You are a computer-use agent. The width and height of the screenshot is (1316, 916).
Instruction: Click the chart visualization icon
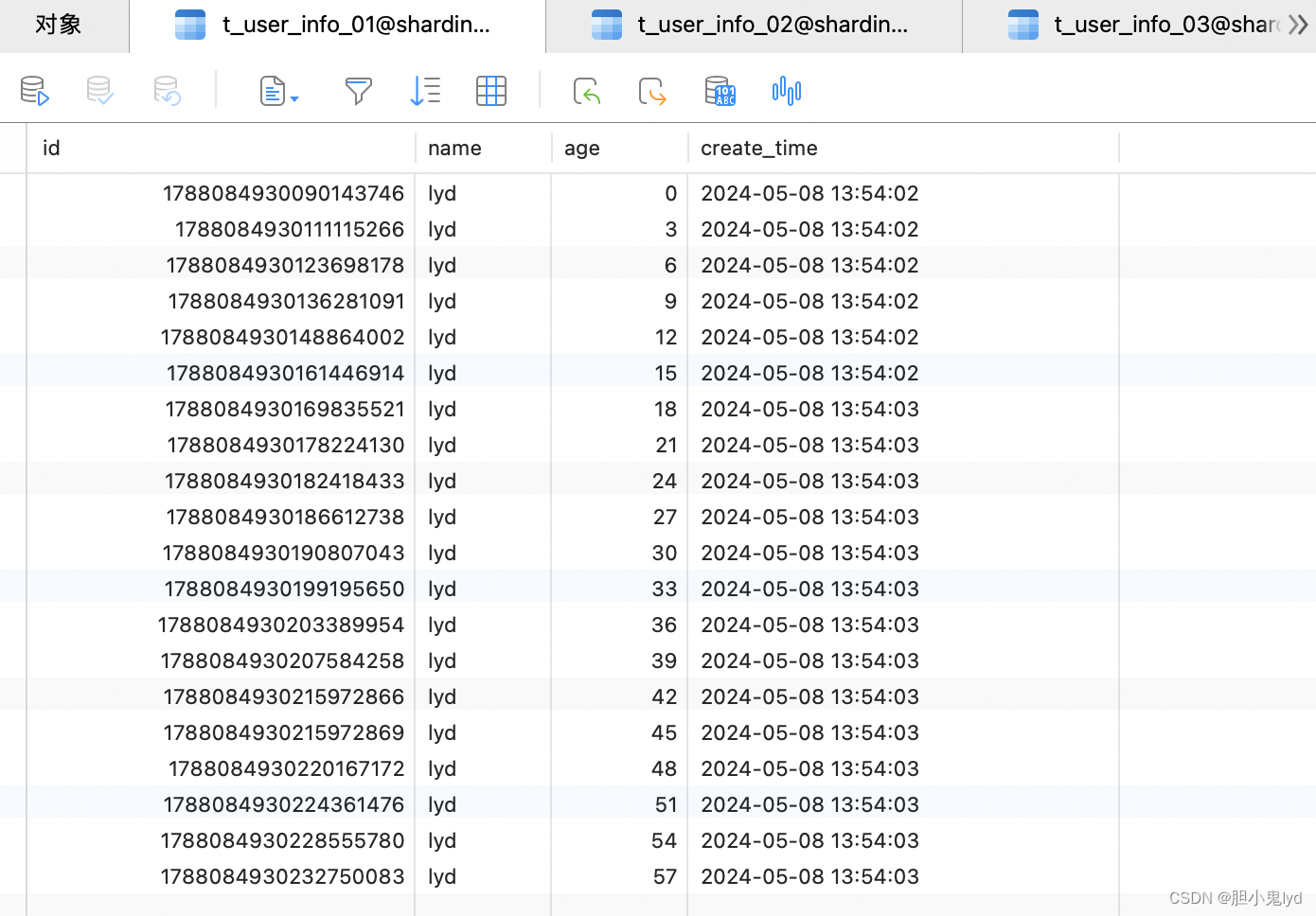coord(787,91)
